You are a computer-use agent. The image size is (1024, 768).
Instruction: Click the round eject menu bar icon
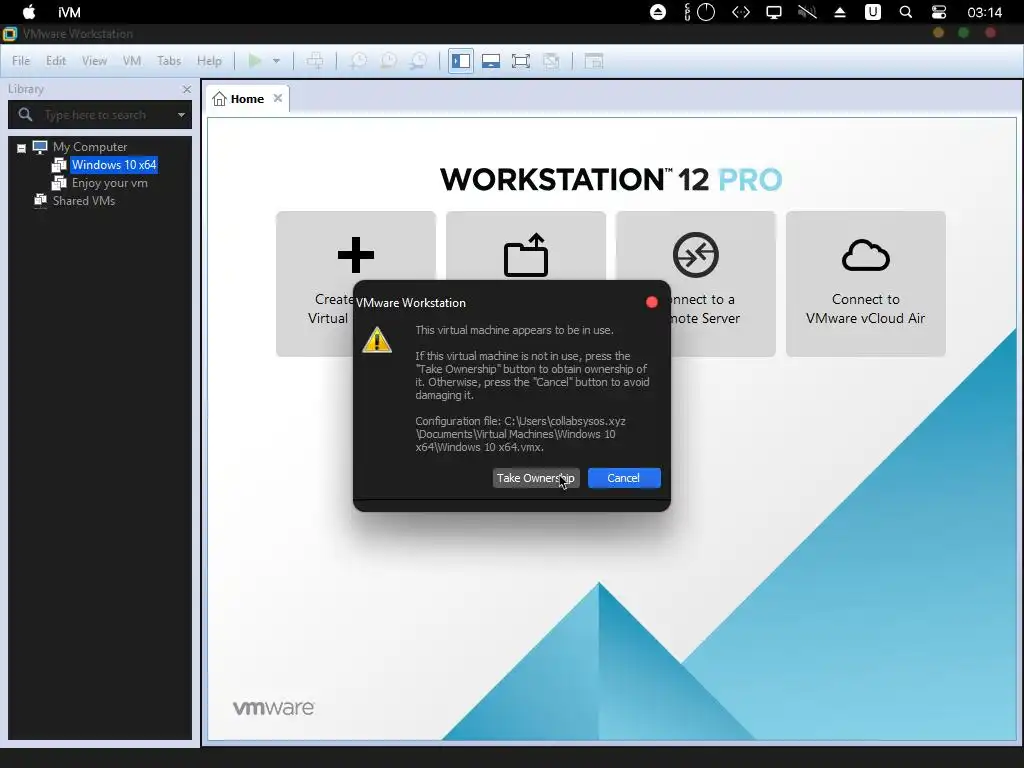point(658,12)
